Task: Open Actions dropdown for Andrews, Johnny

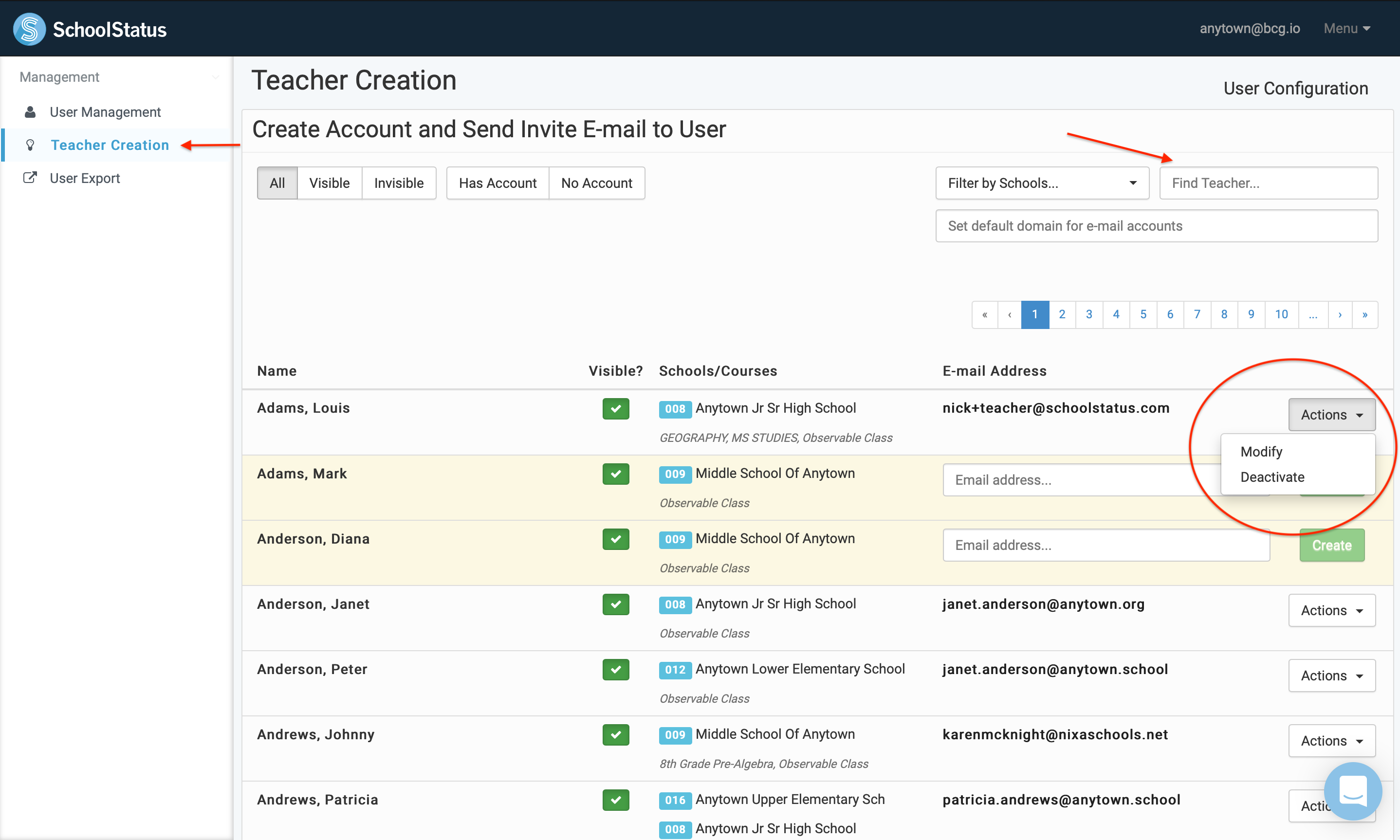Action: tap(1331, 740)
